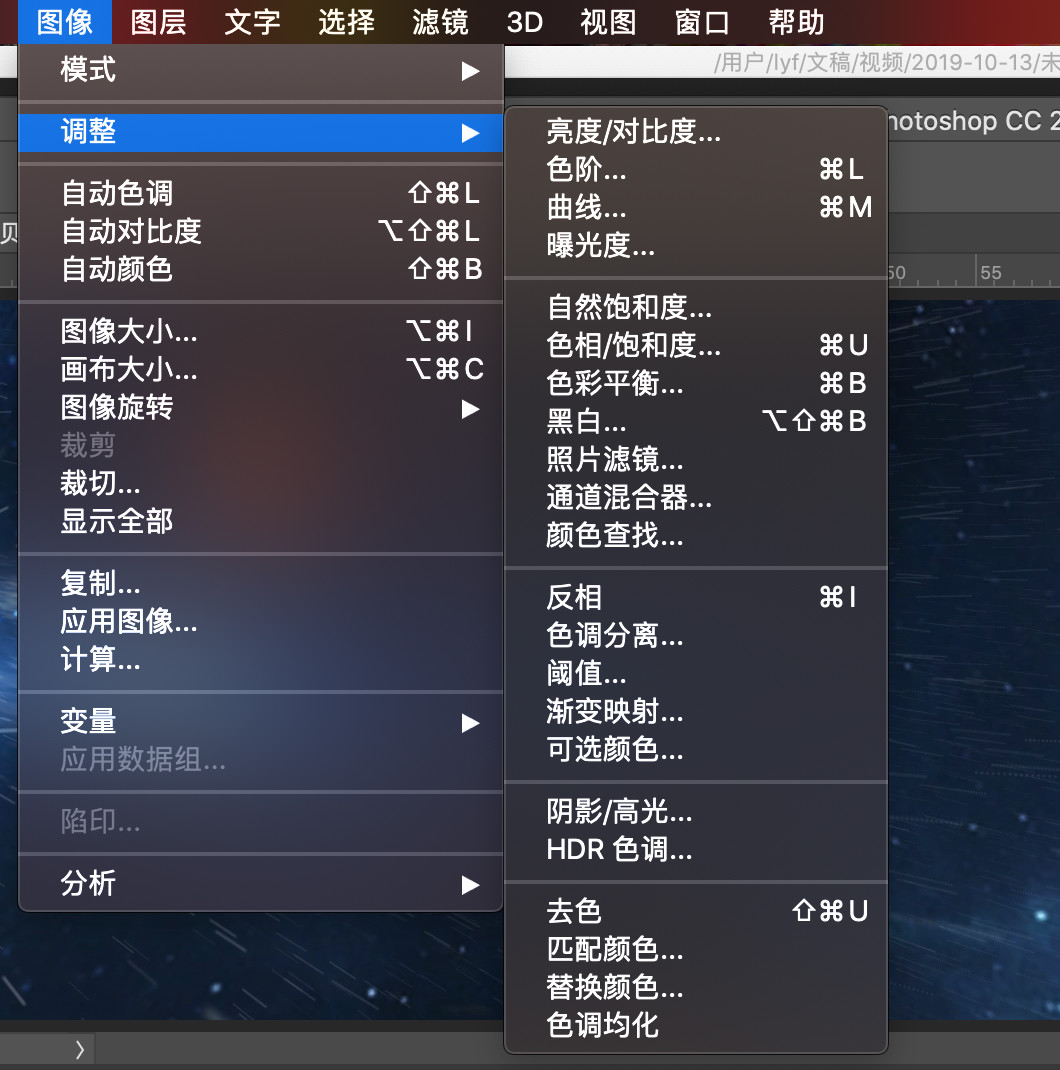Open the 窗口 menu in the menu bar
Image resolution: width=1060 pixels, height=1070 pixels.
point(701,22)
